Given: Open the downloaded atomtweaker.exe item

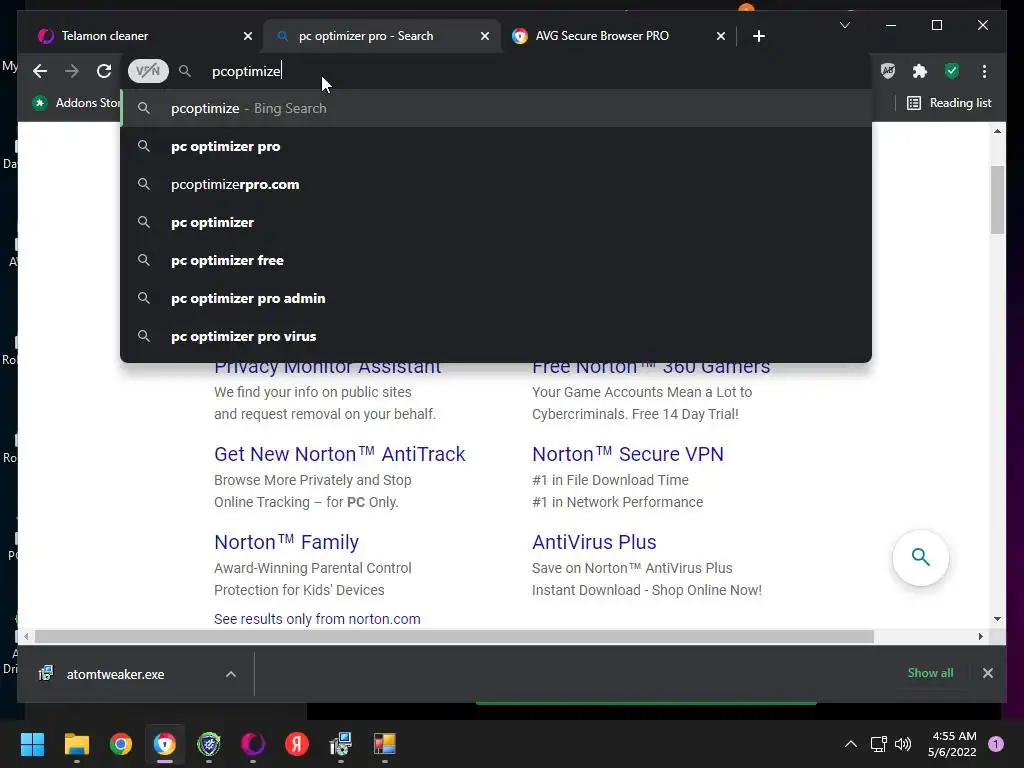Looking at the screenshot, I should pyautogui.click(x=115, y=674).
